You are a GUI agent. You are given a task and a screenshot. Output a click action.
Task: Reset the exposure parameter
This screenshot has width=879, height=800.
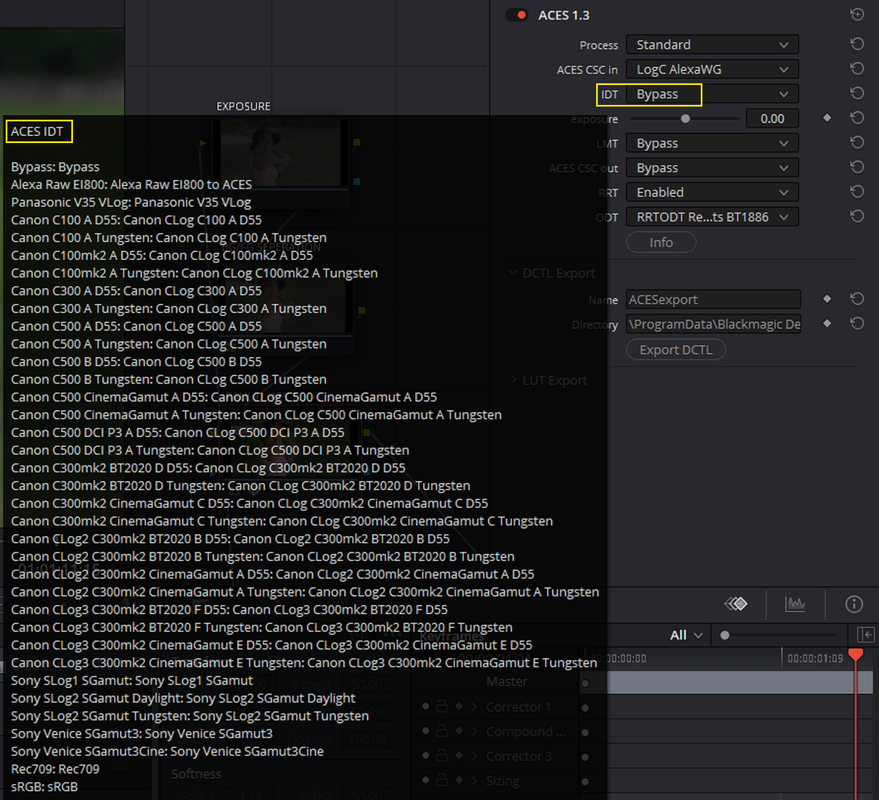tap(857, 118)
